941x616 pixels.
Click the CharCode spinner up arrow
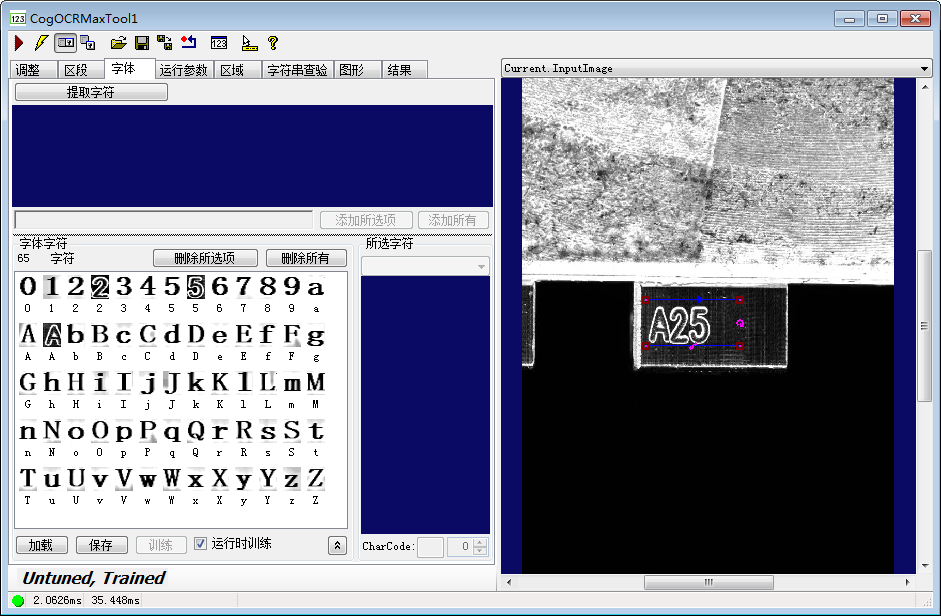tap(480, 542)
